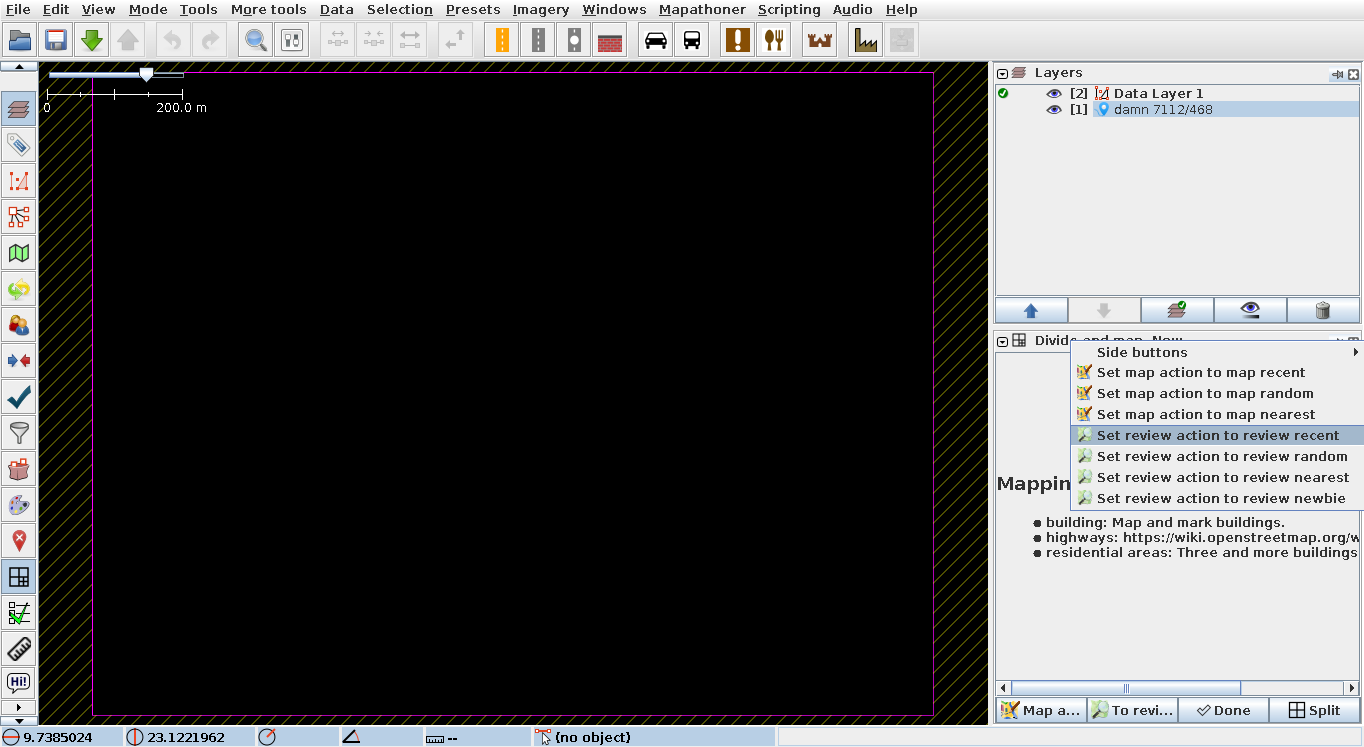Collapse the Divide and map panel

pos(1002,341)
